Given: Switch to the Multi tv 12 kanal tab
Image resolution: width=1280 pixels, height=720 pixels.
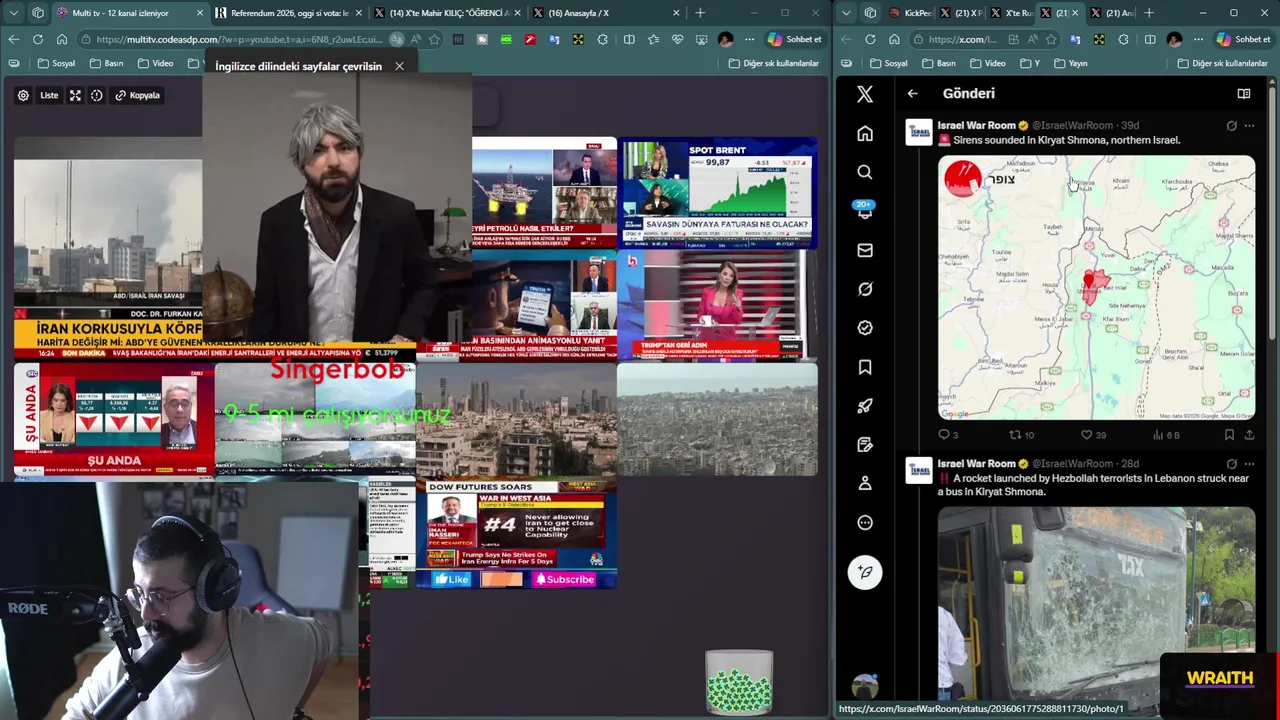Looking at the screenshot, I should click(129, 13).
